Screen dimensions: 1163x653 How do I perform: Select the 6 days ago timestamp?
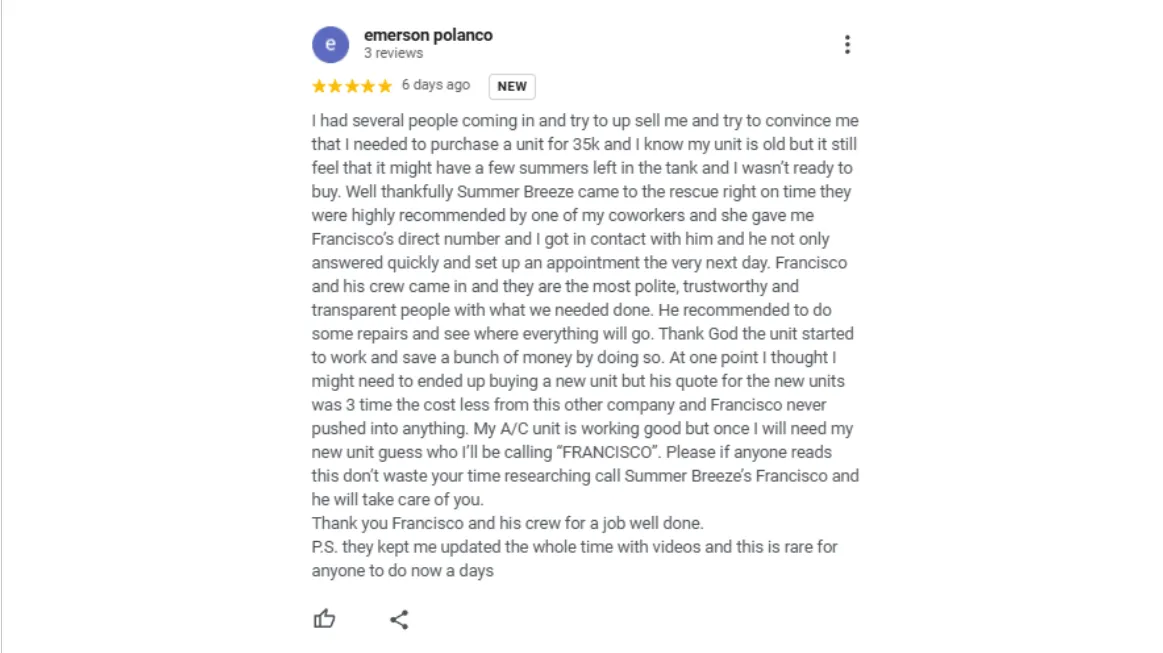point(436,85)
